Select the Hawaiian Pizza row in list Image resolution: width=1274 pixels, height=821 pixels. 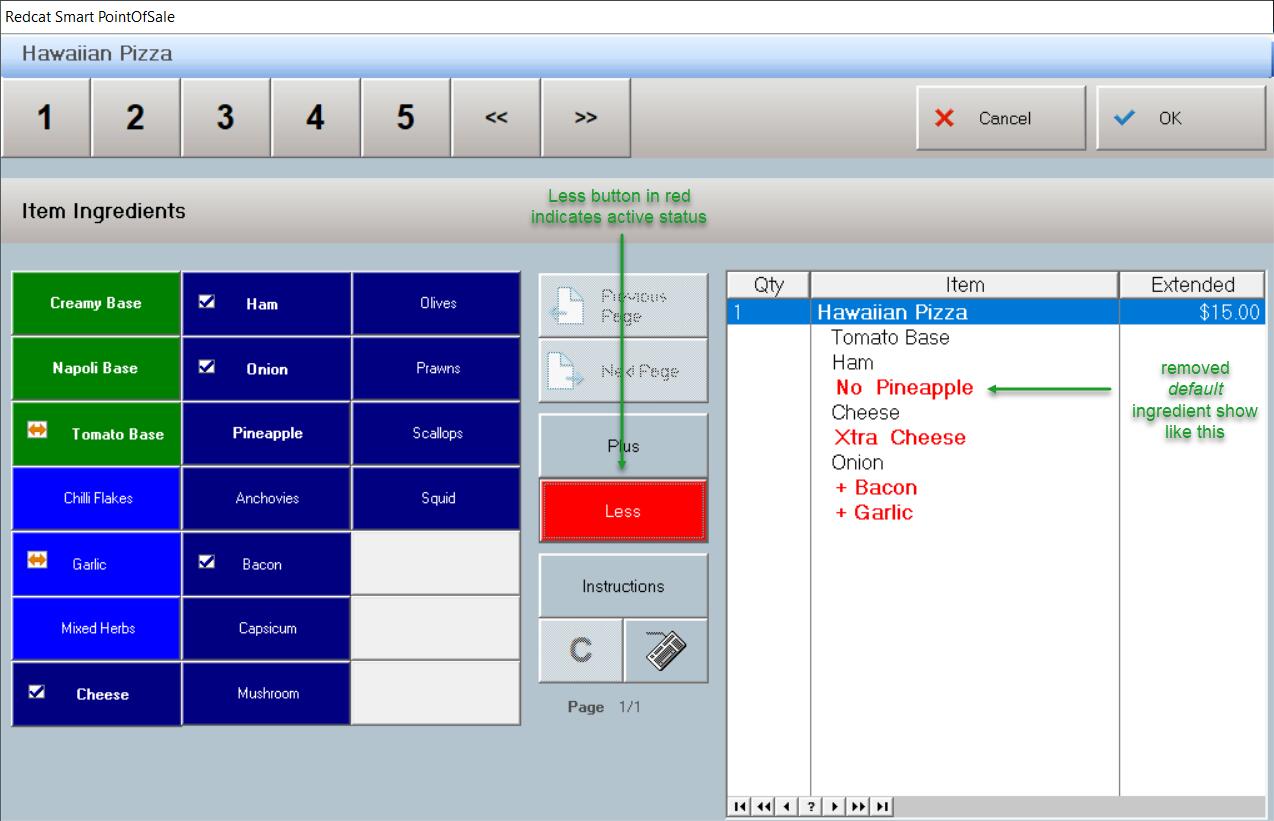point(964,312)
